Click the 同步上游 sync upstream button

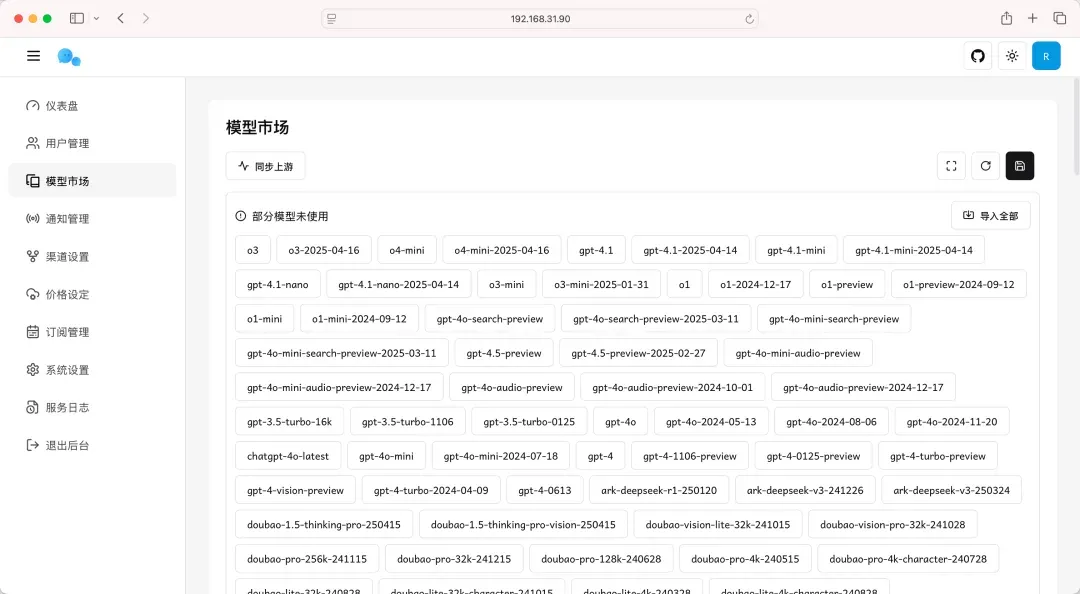point(265,166)
